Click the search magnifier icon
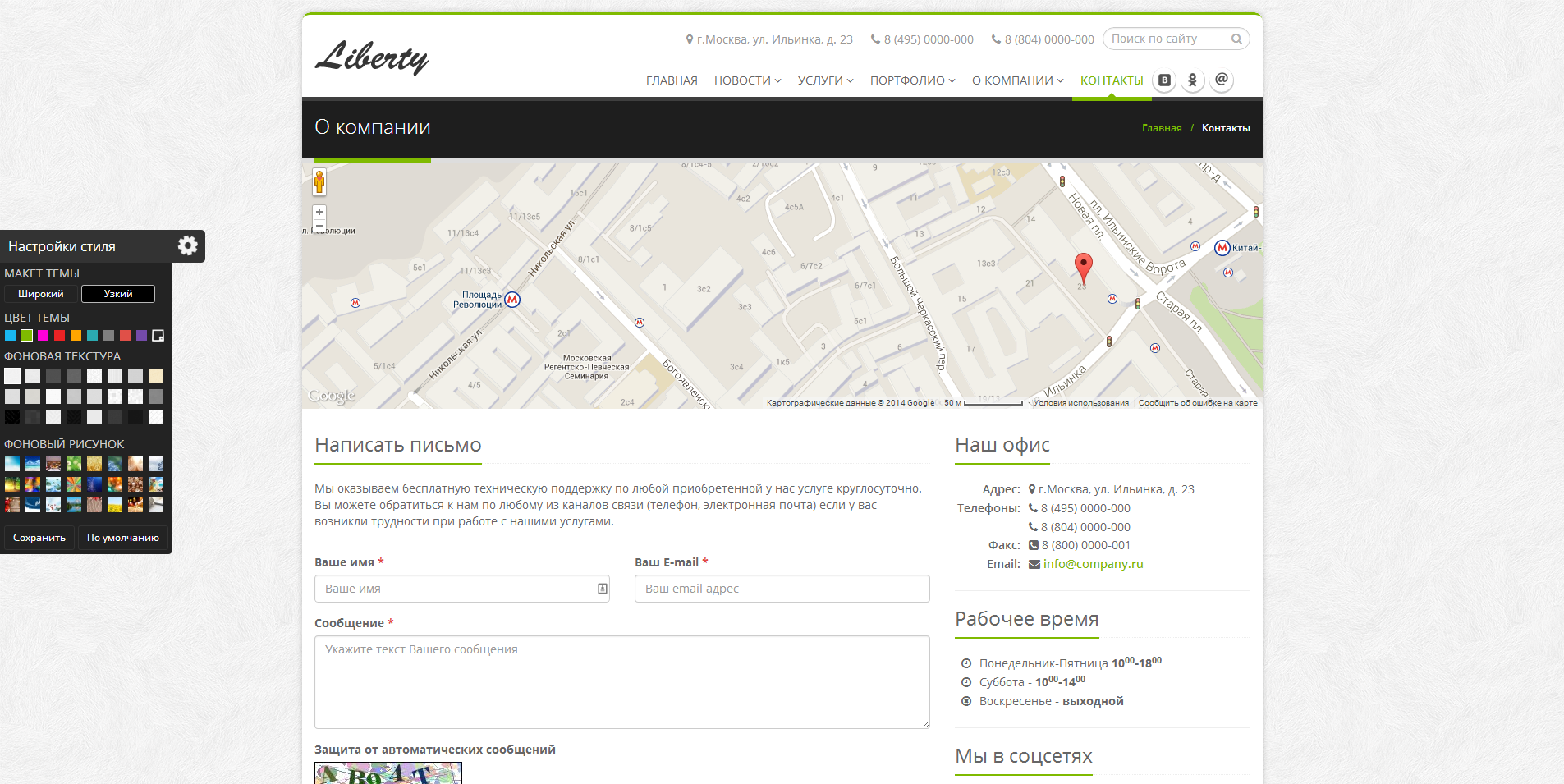 point(1236,39)
